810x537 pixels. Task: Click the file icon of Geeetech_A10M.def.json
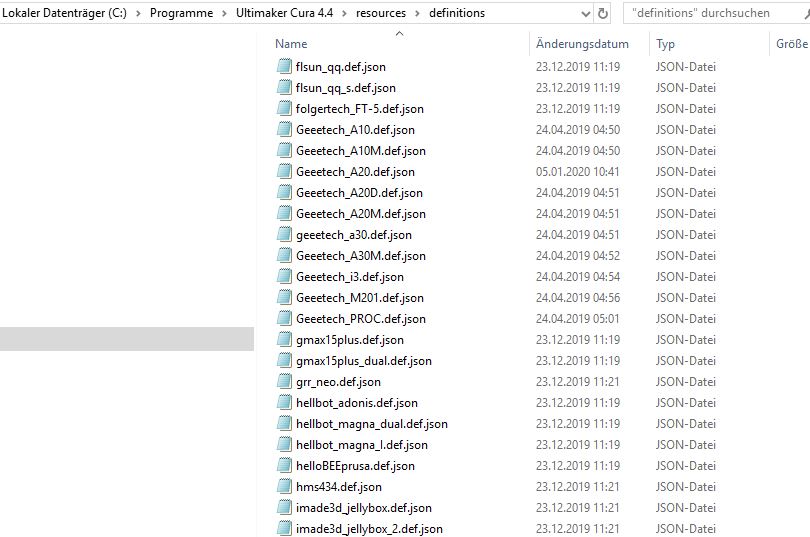(284, 150)
